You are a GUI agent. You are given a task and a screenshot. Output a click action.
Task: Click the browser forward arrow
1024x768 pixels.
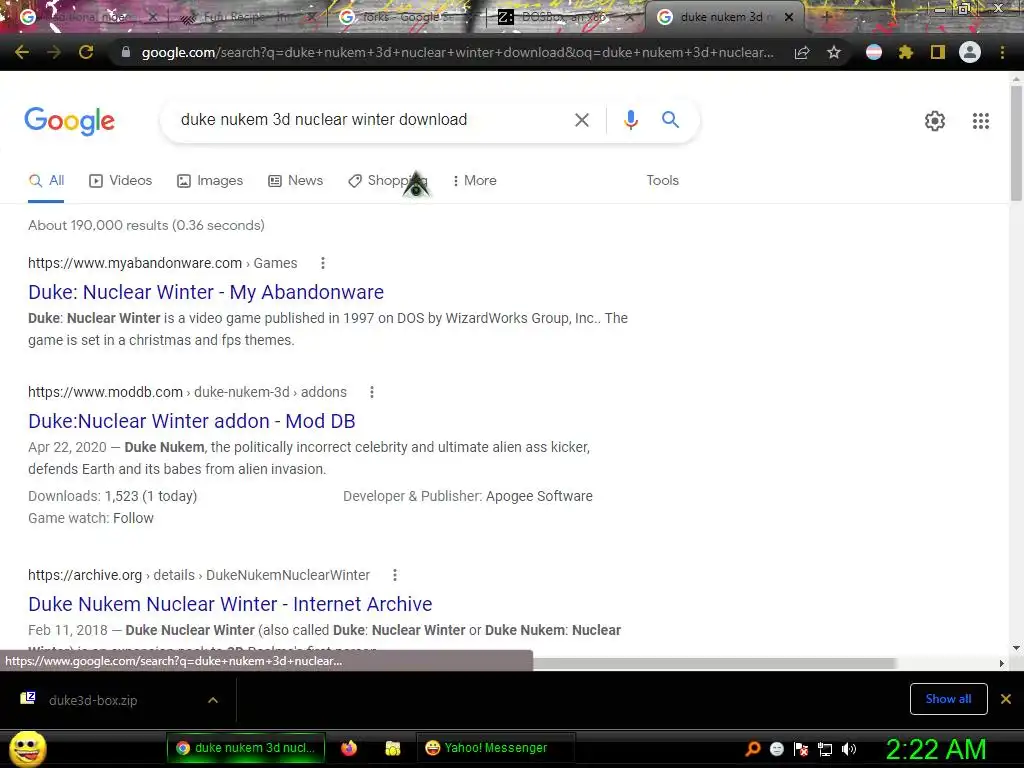(x=54, y=52)
